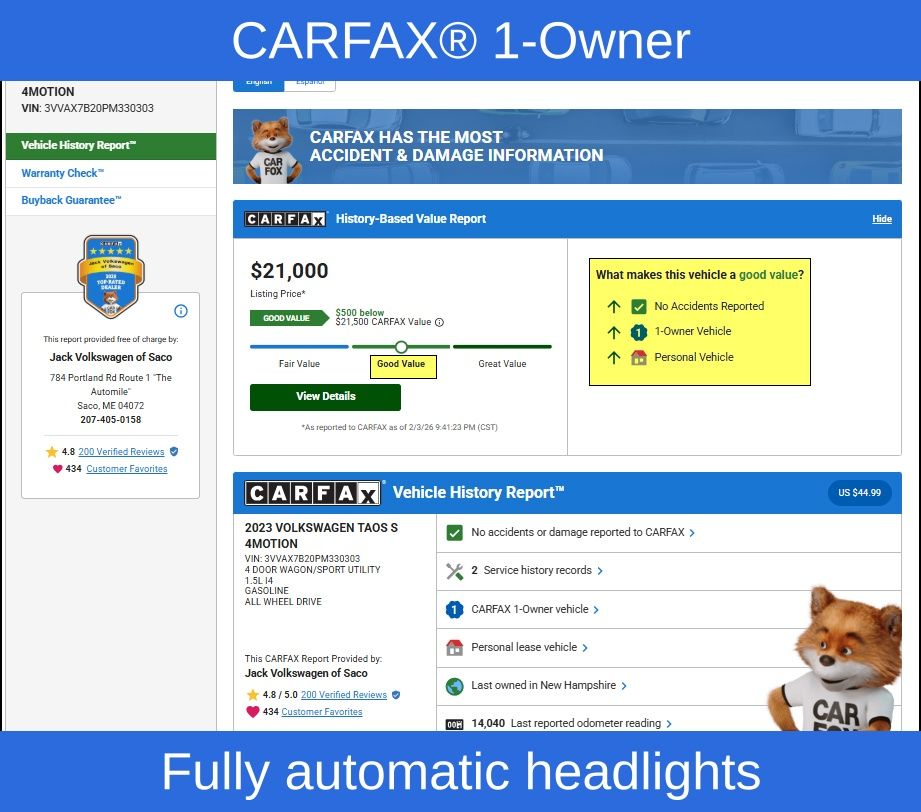921x812 pixels.
Task: Click the pink heart Customer Favorites icon
Action: click(x=57, y=469)
